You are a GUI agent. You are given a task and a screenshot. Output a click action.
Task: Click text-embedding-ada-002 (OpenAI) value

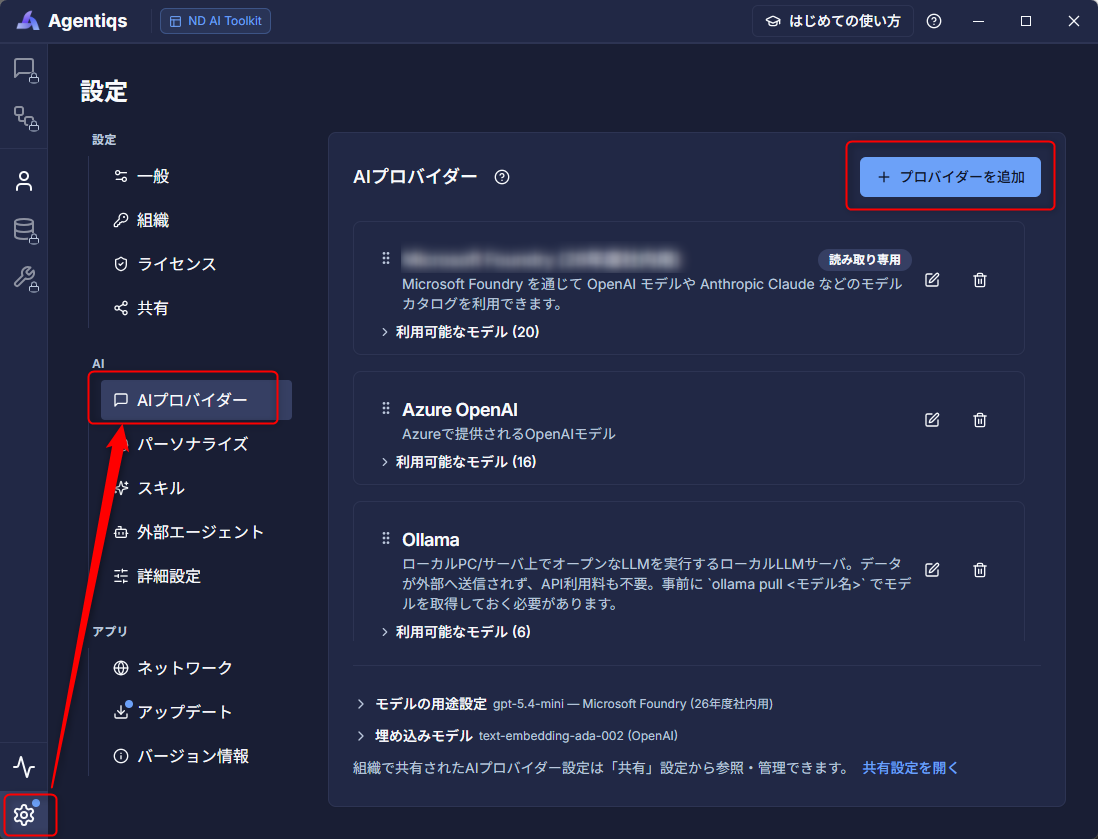(x=578, y=736)
